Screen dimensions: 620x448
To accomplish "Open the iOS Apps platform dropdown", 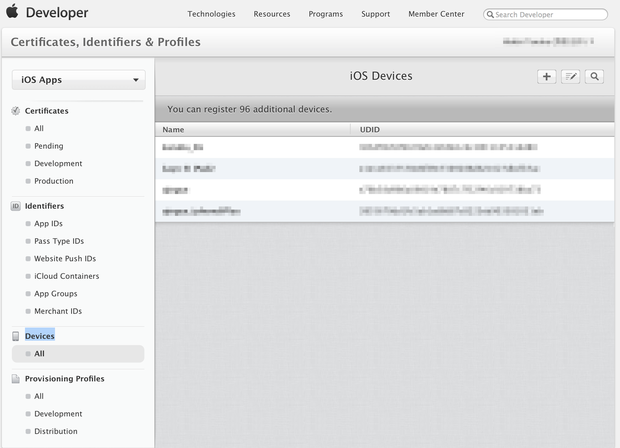I will (x=79, y=80).
